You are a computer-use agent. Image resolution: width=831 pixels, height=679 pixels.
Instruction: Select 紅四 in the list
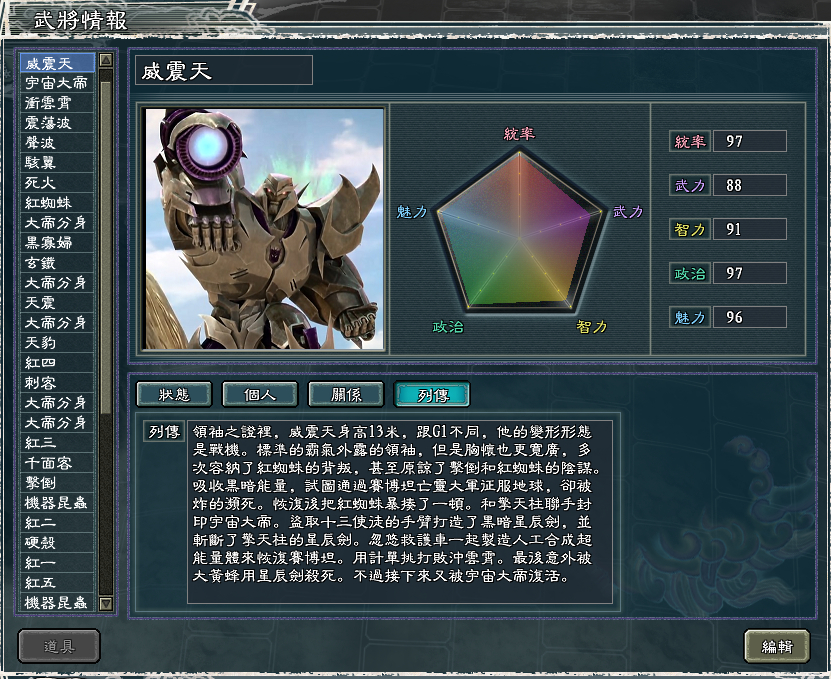point(57,363)
